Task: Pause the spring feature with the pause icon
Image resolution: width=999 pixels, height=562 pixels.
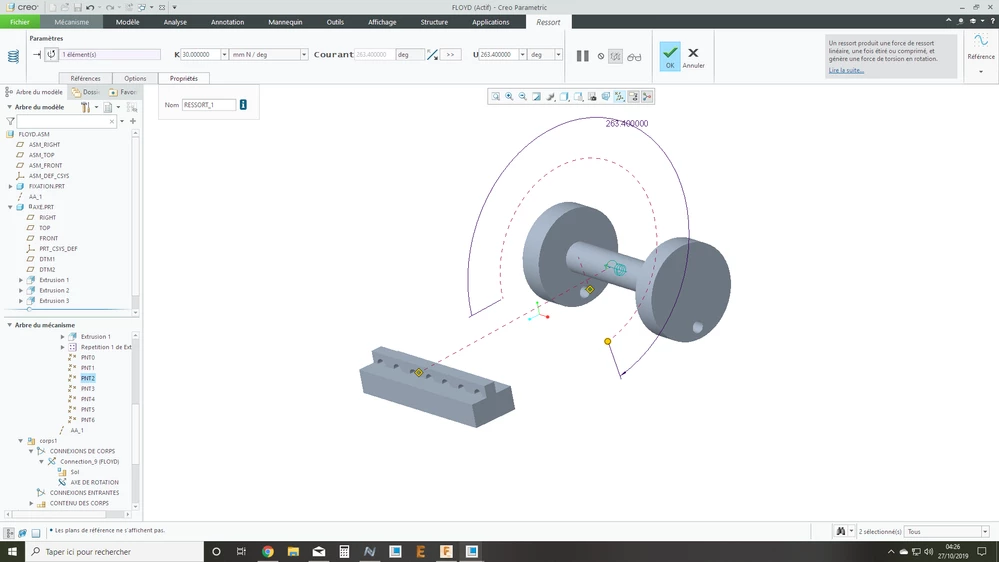Action: point(582,56)
